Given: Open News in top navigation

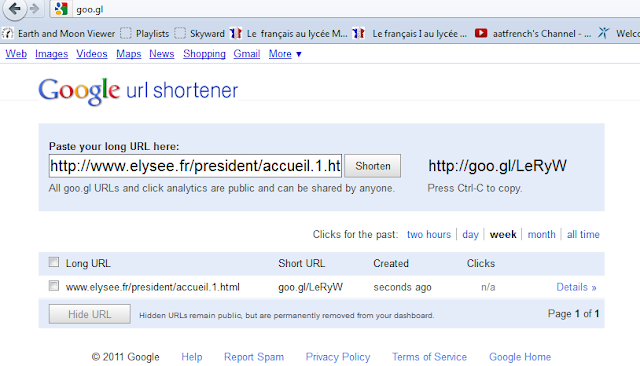Looking at the screenshot, I should point(162,54).
